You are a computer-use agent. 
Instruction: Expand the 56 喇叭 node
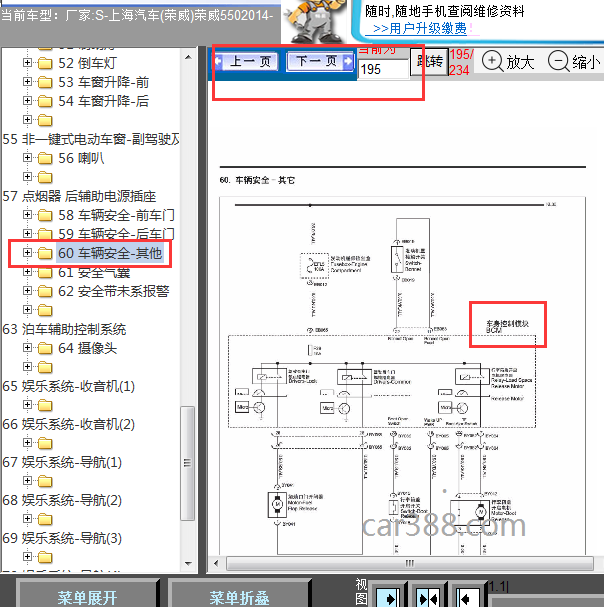27,158
